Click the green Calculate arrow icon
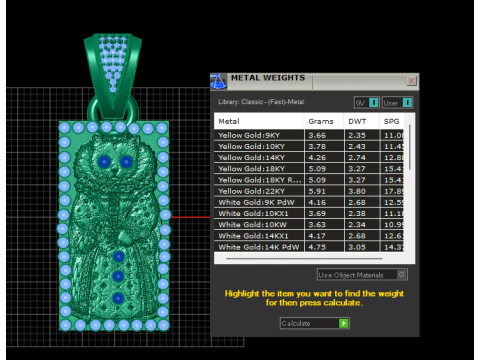The width and height of the screenshot is (480, 360). tap(343, 323)
